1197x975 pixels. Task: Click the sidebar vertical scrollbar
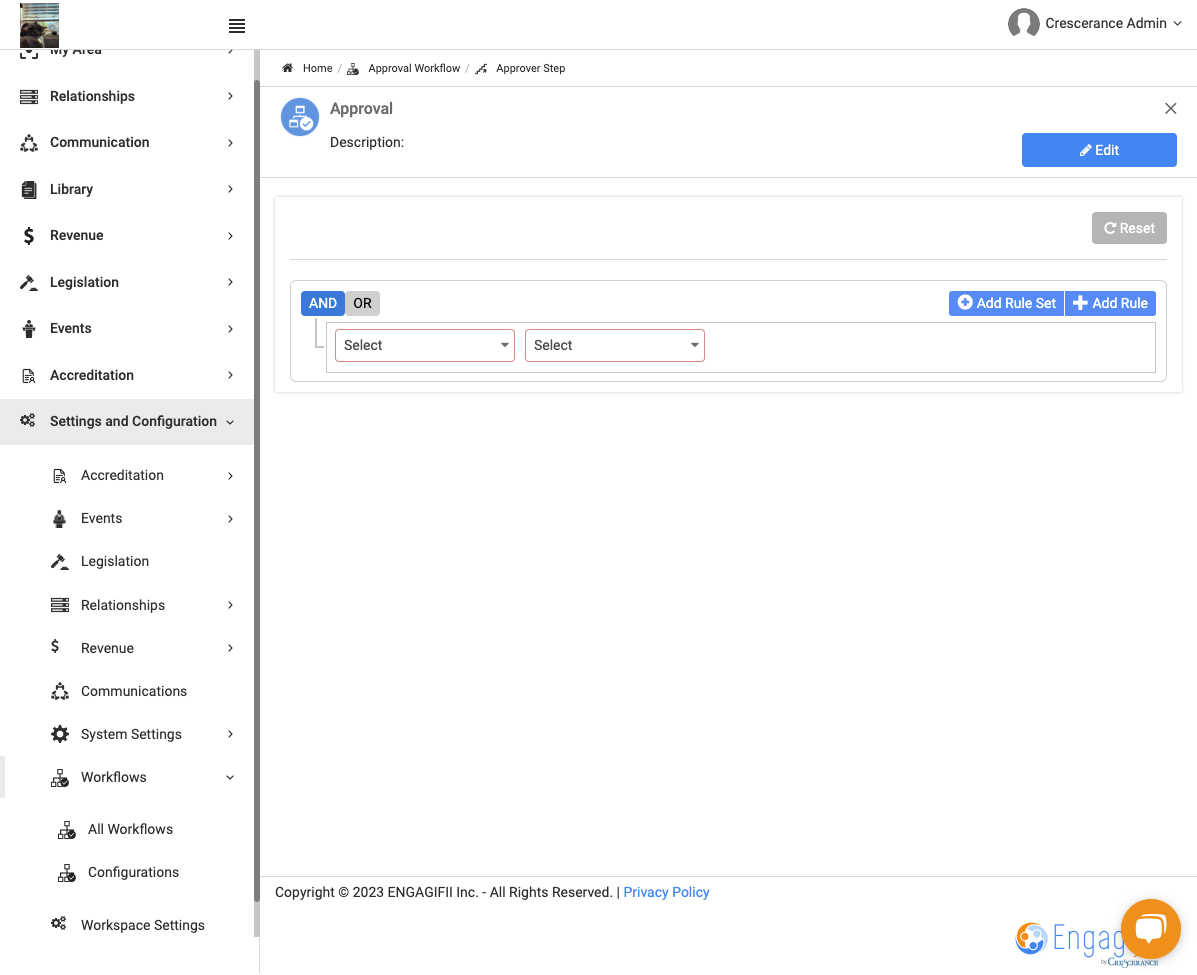pos(256,490)
